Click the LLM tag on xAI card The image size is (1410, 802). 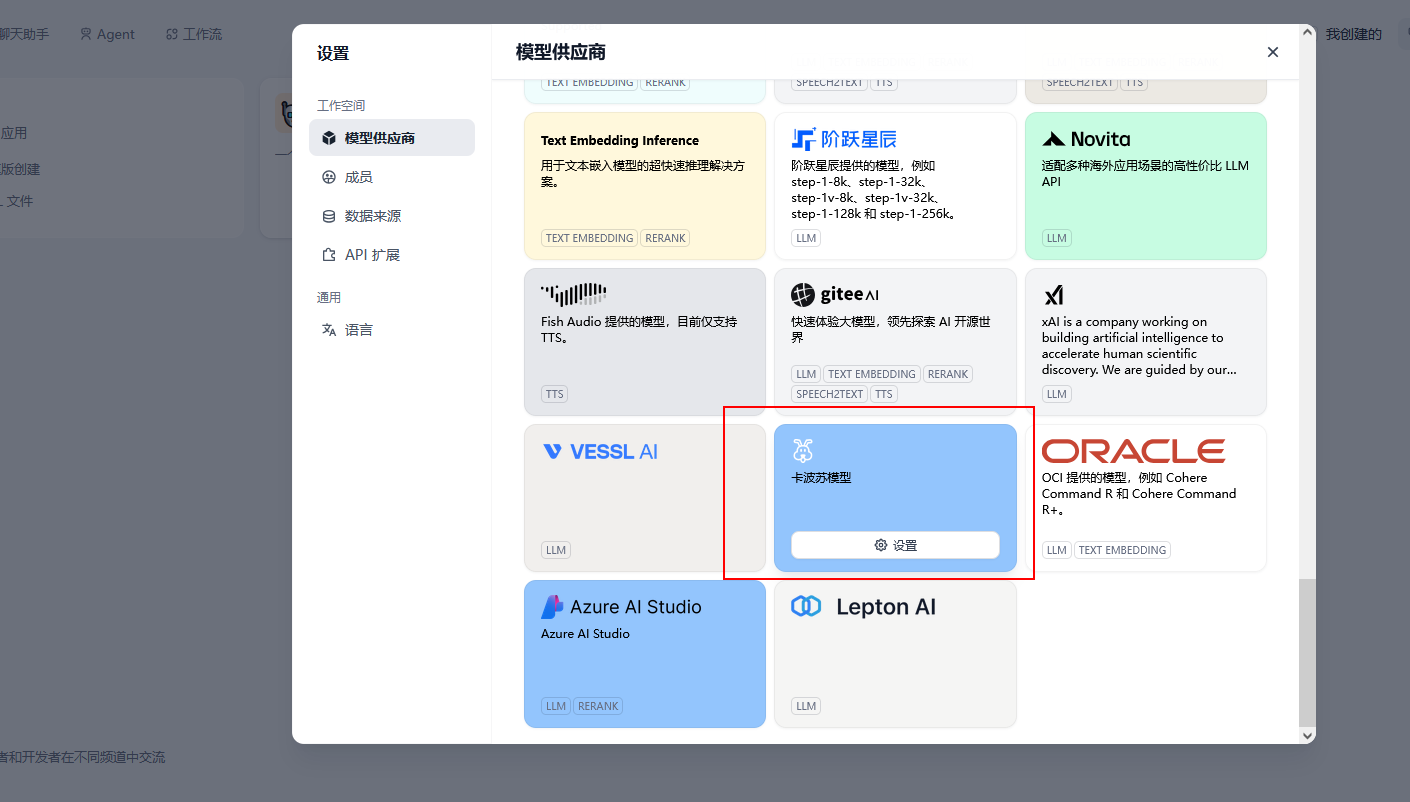pyautogui.click(x=1057, y=394)
